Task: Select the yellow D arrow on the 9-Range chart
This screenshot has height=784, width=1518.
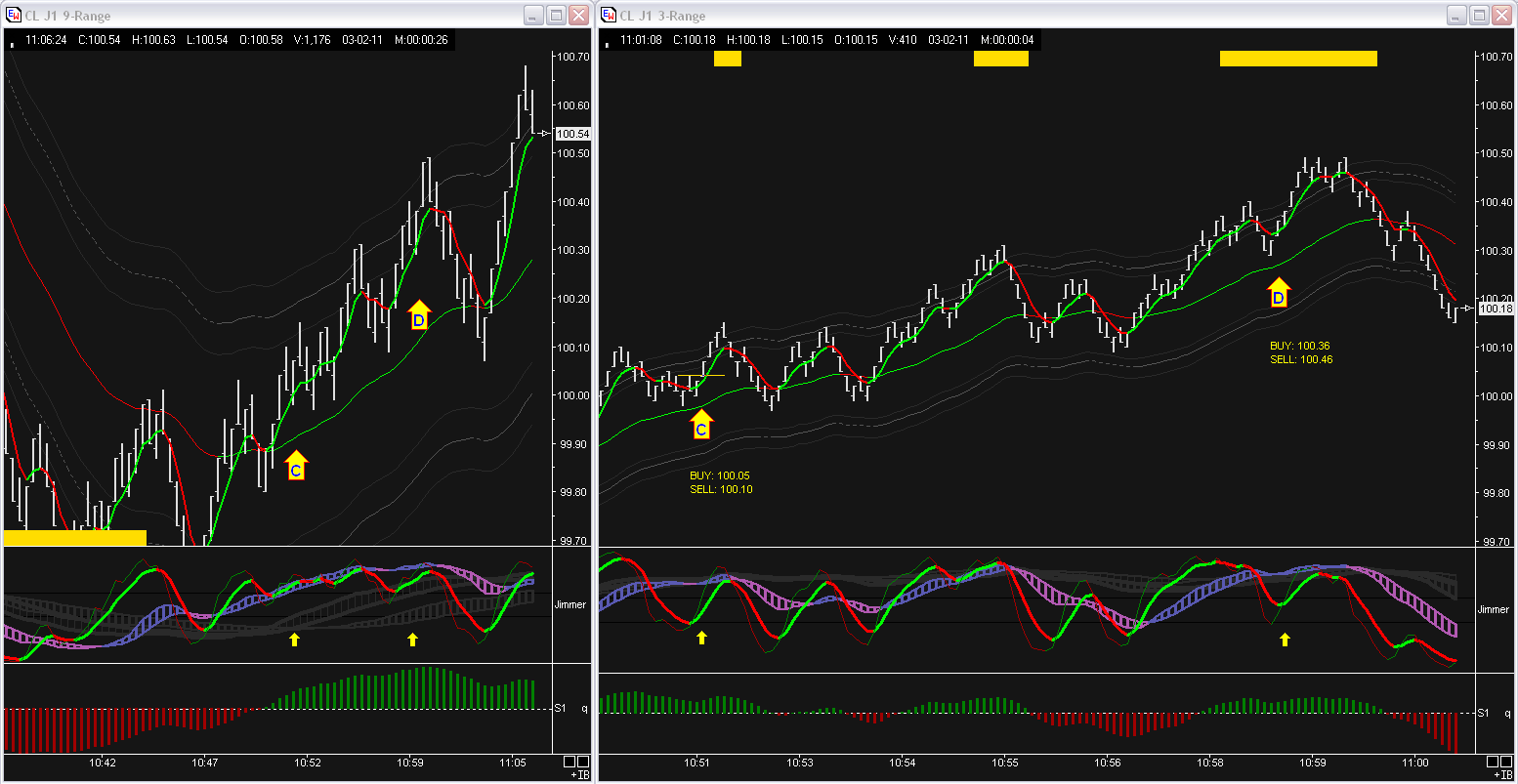Action: [x=418, y=314]
